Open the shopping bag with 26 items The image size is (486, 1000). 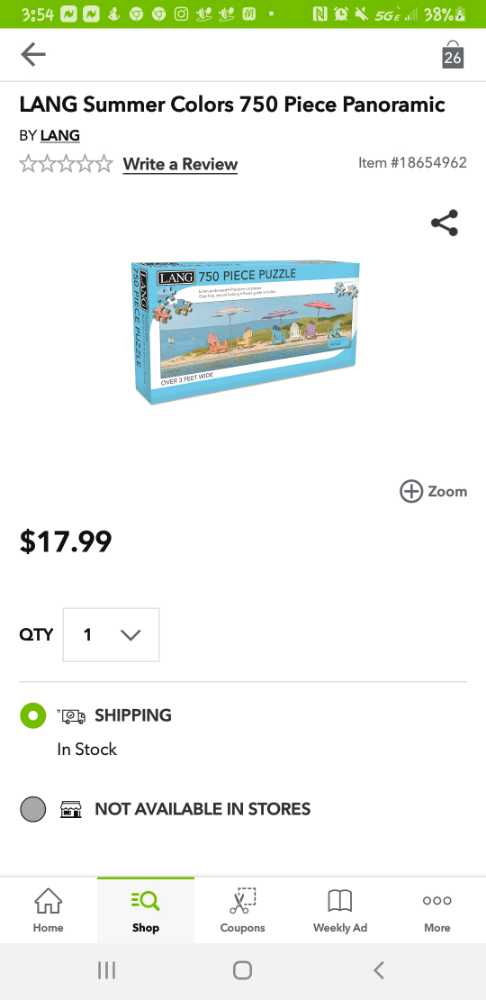[453, 55]
